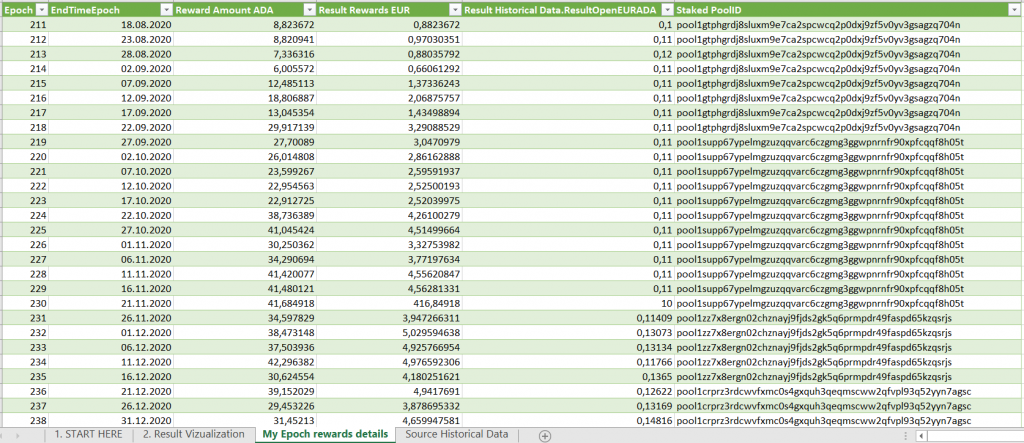Select the reward amount cell 30,250362
1024x443 pixels.
(x=246, y=244)
